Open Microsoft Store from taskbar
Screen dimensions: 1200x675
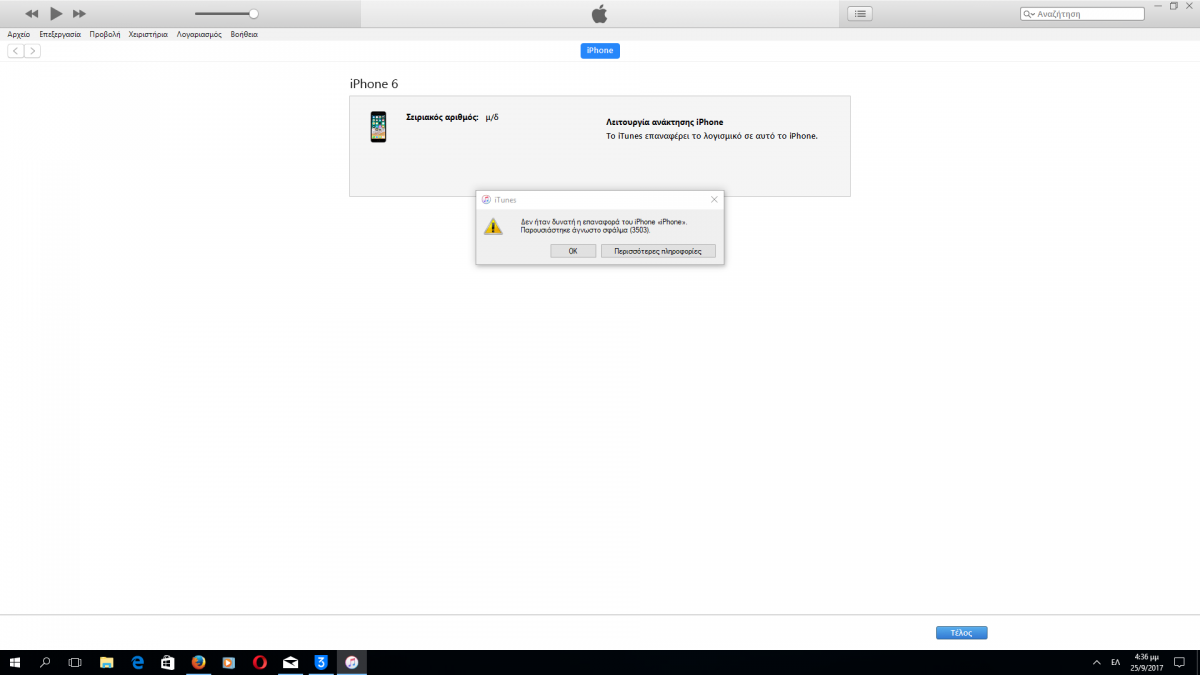(x=167, y=662)
